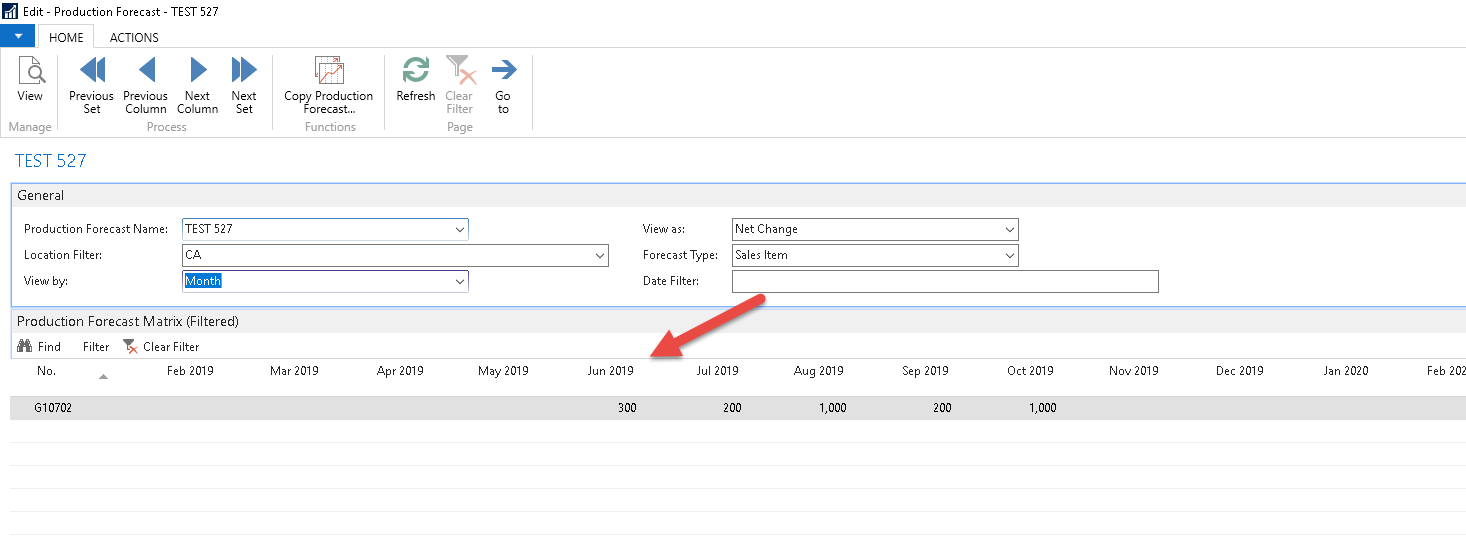Select the HOME ribbon tab
1466x549 pixels.
(x=66, y=37)
